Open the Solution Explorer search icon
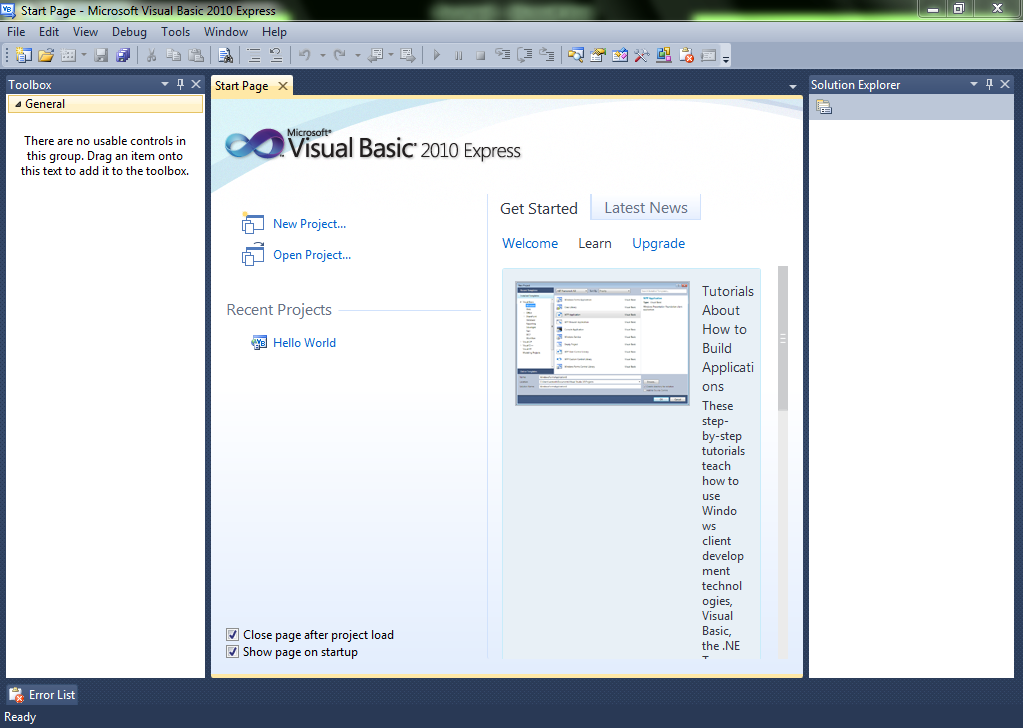The image size is (1023, 728). click(824, 106)
